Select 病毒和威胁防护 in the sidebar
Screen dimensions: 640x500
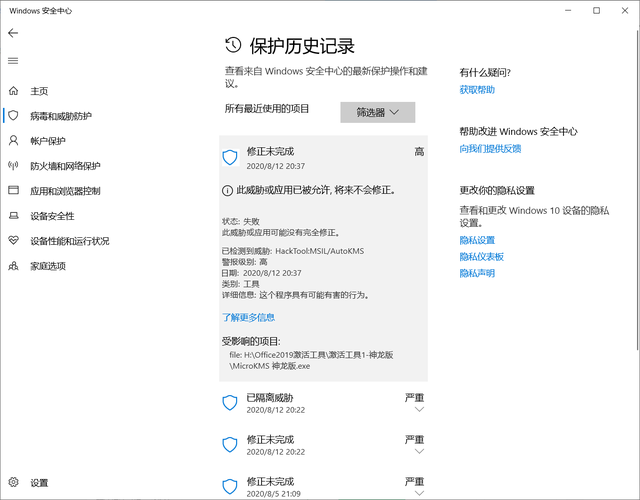coord(61,116)
